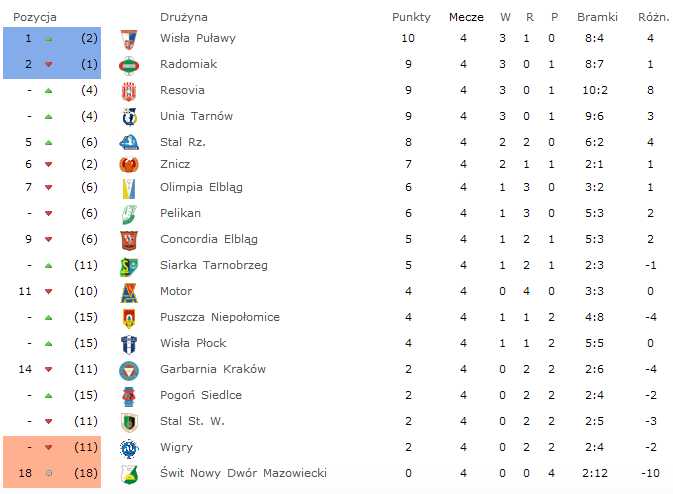Click the Bramki column header
This screenshot has width=673, height=494.
tap(597, 17)
